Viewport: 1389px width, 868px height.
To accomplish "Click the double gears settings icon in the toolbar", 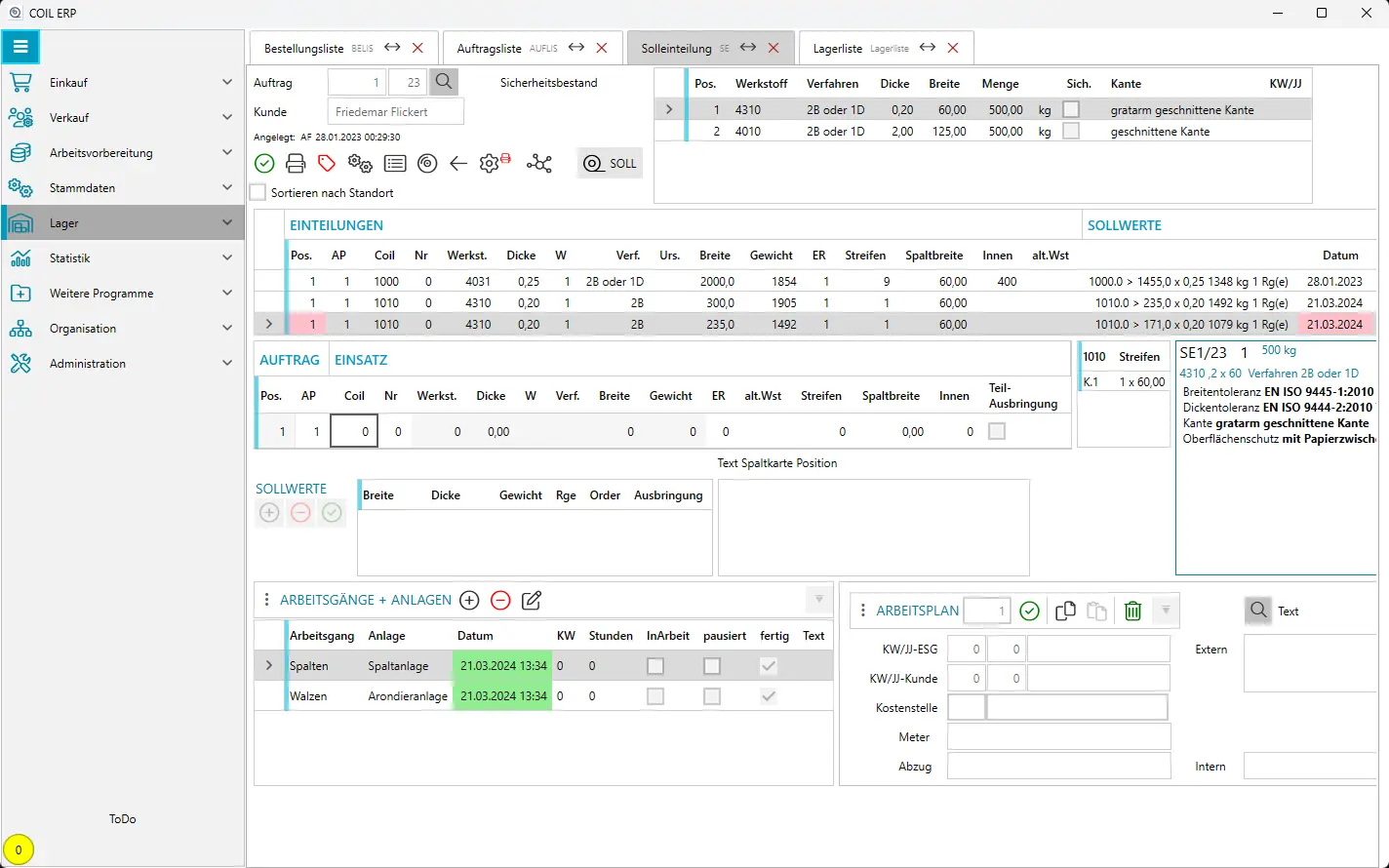I will pyautogui.click(x=360, y=164).
